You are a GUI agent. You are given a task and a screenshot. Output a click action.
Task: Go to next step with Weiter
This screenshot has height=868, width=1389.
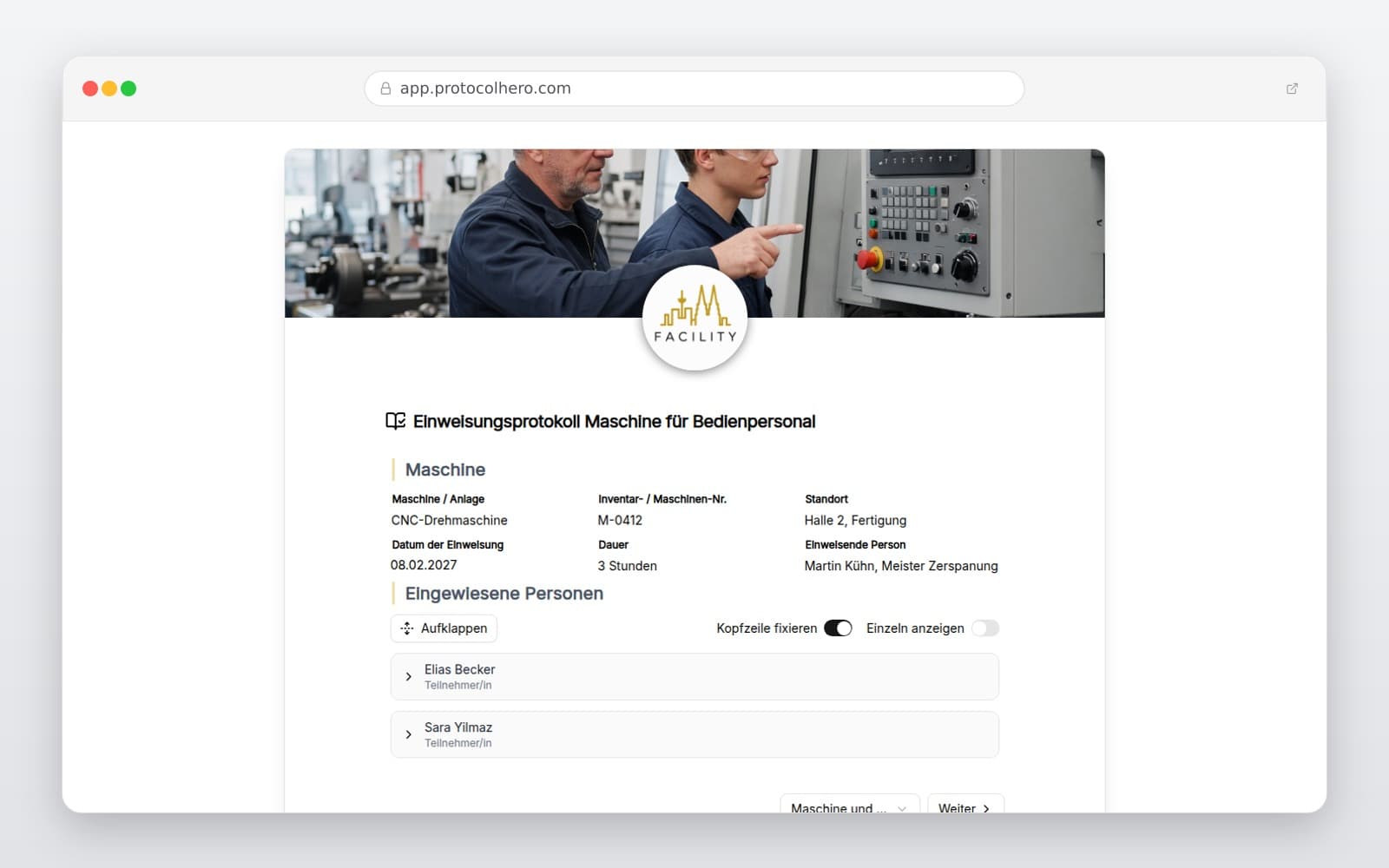click(x=965, y=804)
